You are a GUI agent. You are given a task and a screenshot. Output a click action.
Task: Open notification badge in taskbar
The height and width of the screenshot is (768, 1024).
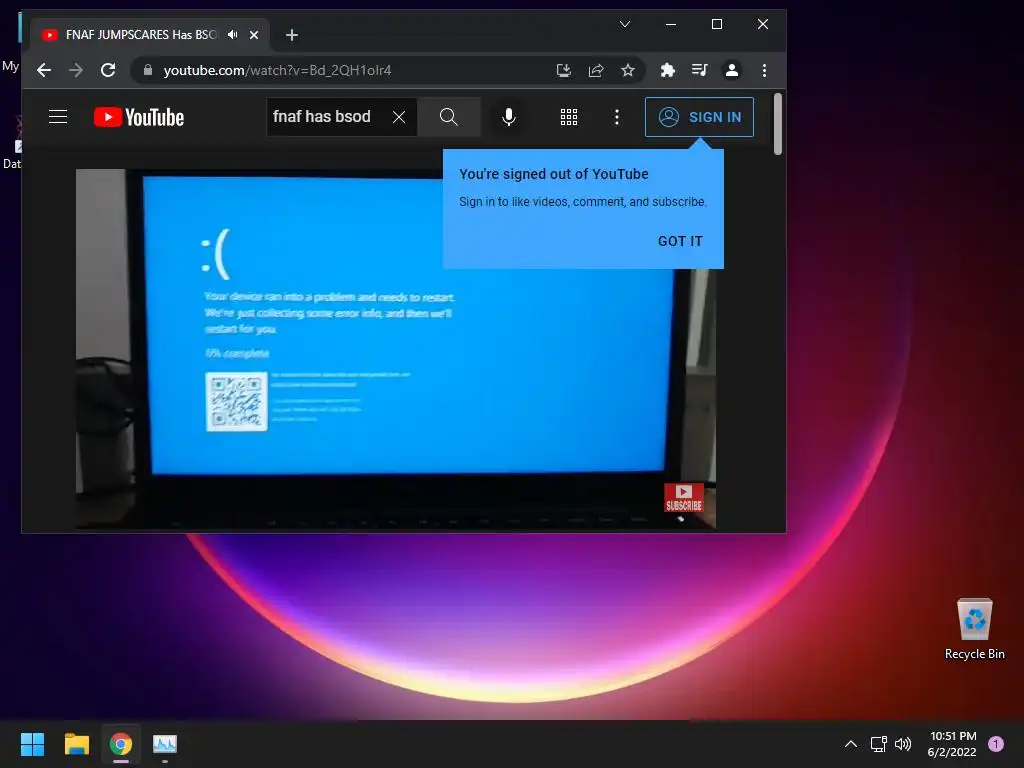pos(995,744)
